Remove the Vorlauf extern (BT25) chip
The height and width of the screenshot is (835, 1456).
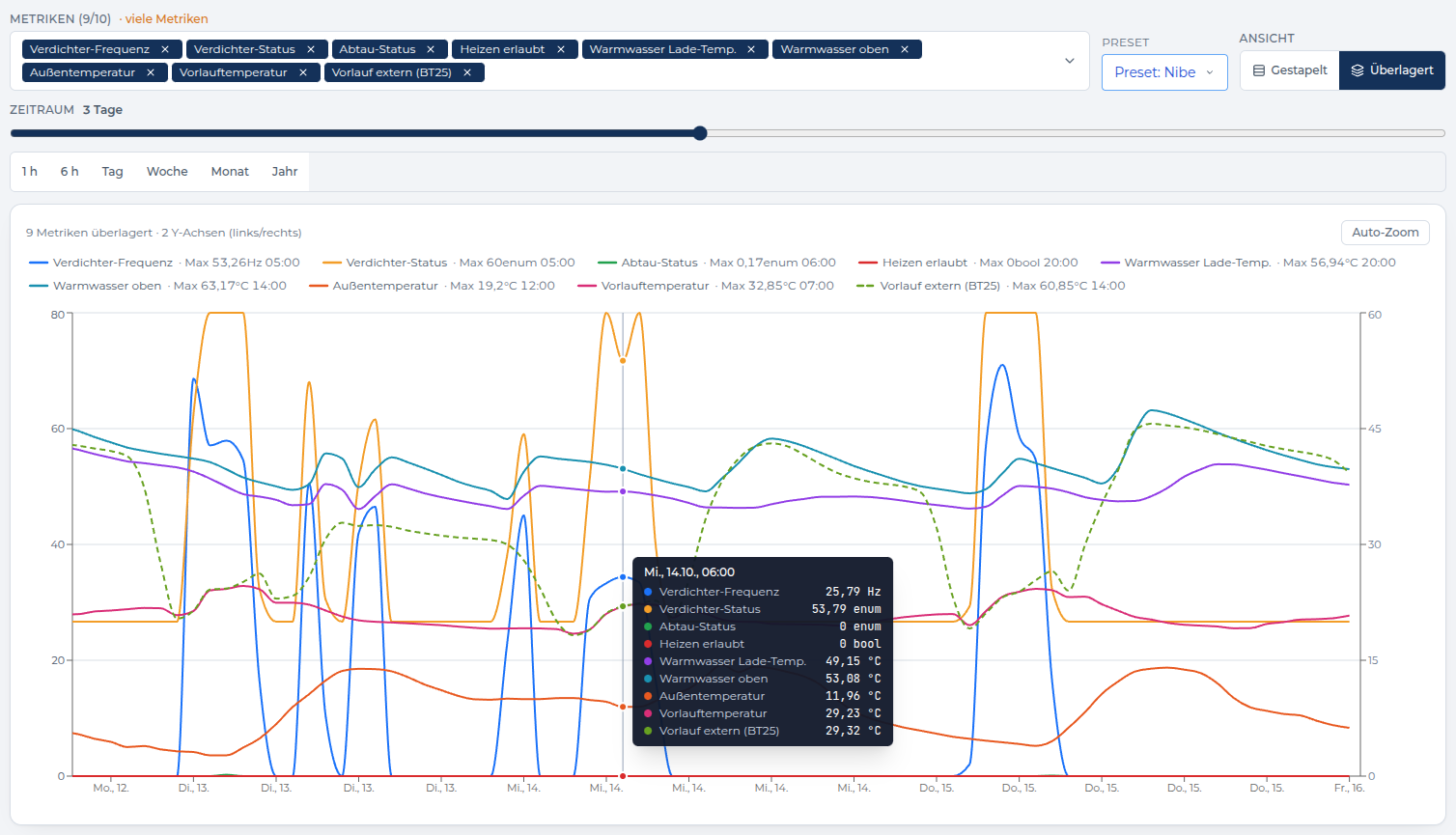click(x=467, y=72)
